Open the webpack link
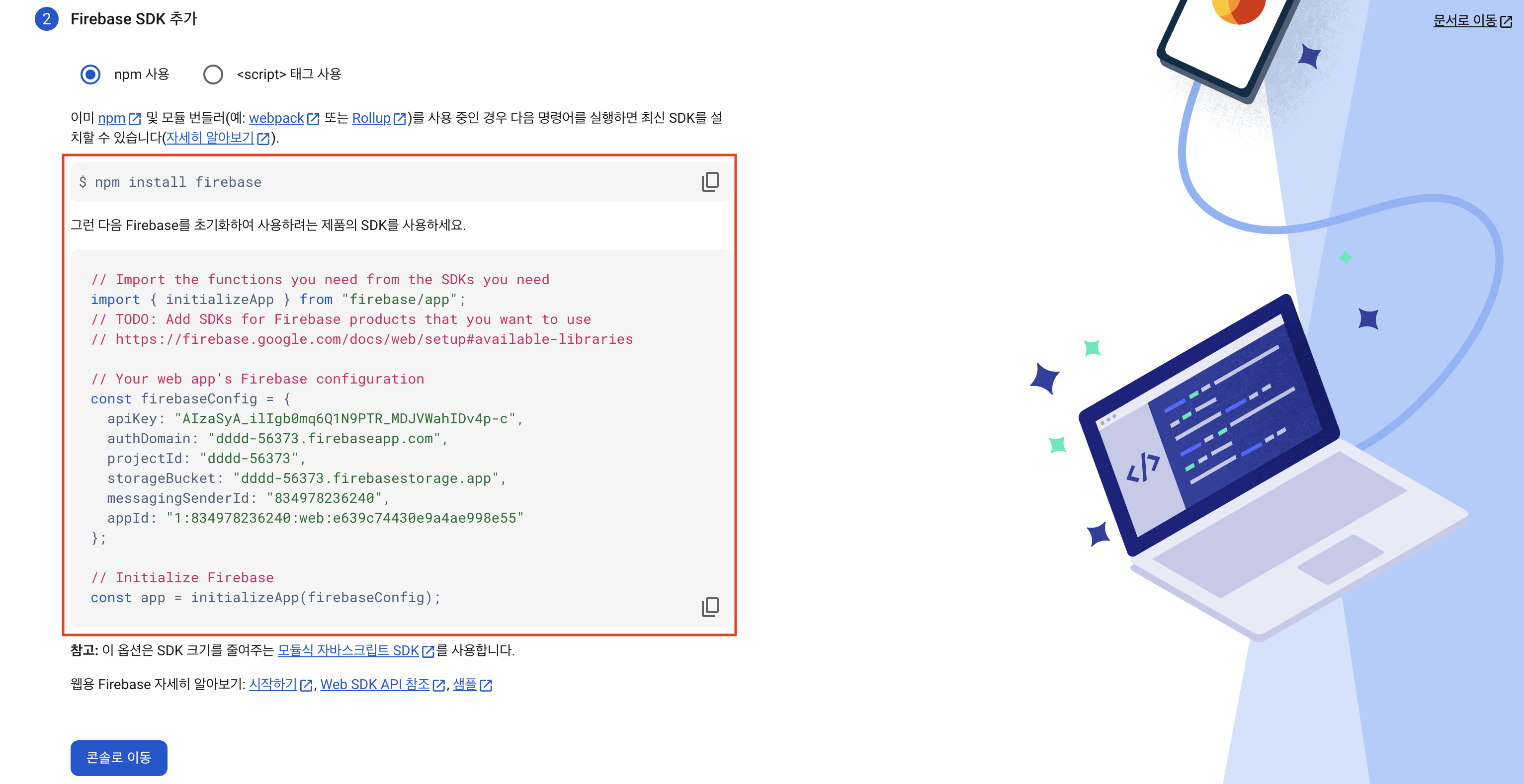1524x784 pixels. (x=276, y=118)
